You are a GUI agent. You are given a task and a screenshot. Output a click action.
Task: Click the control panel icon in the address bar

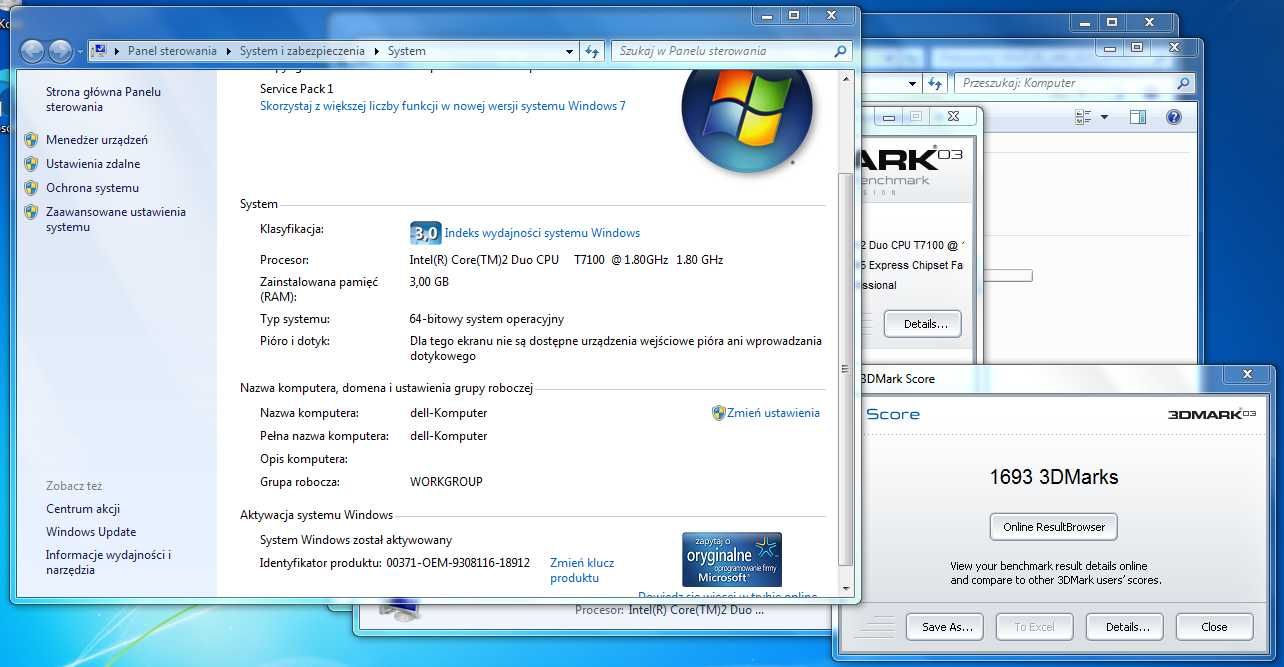(101, 51)
